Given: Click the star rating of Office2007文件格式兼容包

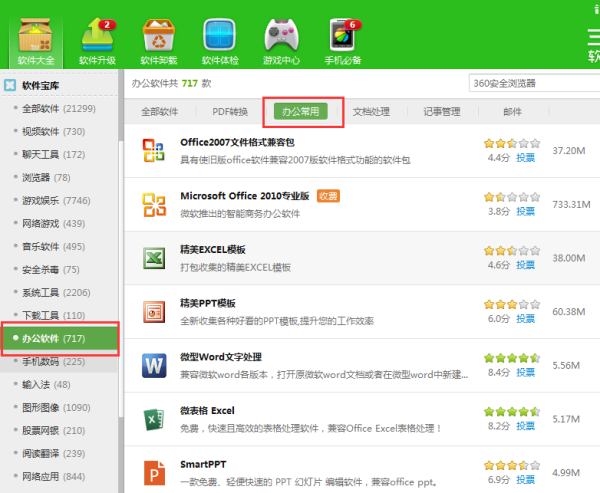Looking at the screenshot, I should pos(512,144).
